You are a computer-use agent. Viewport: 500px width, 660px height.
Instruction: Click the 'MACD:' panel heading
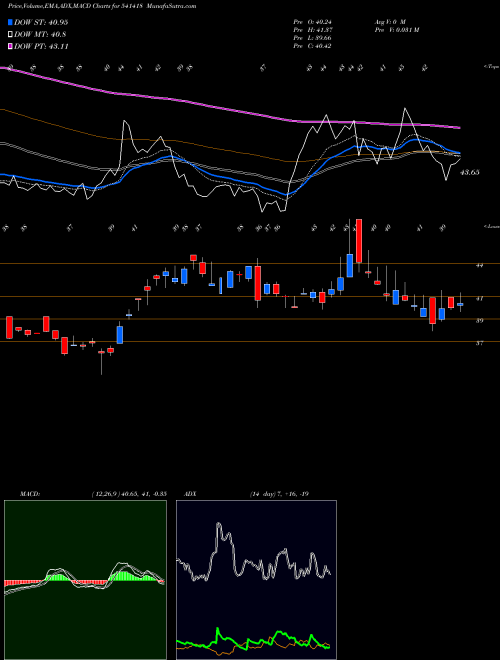point(29,494)
